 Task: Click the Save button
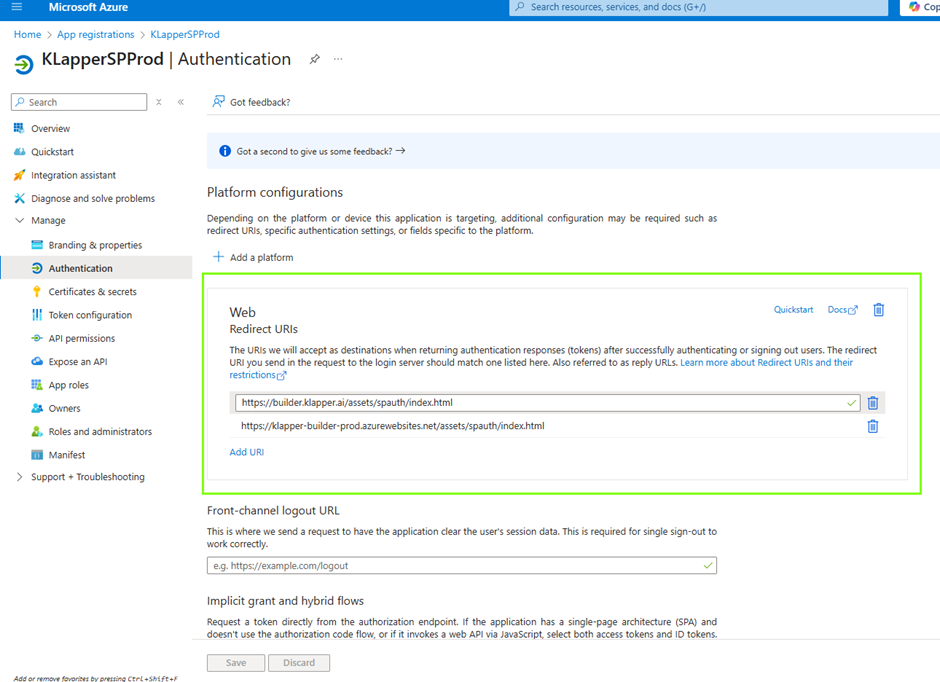[x=236, y=662]
